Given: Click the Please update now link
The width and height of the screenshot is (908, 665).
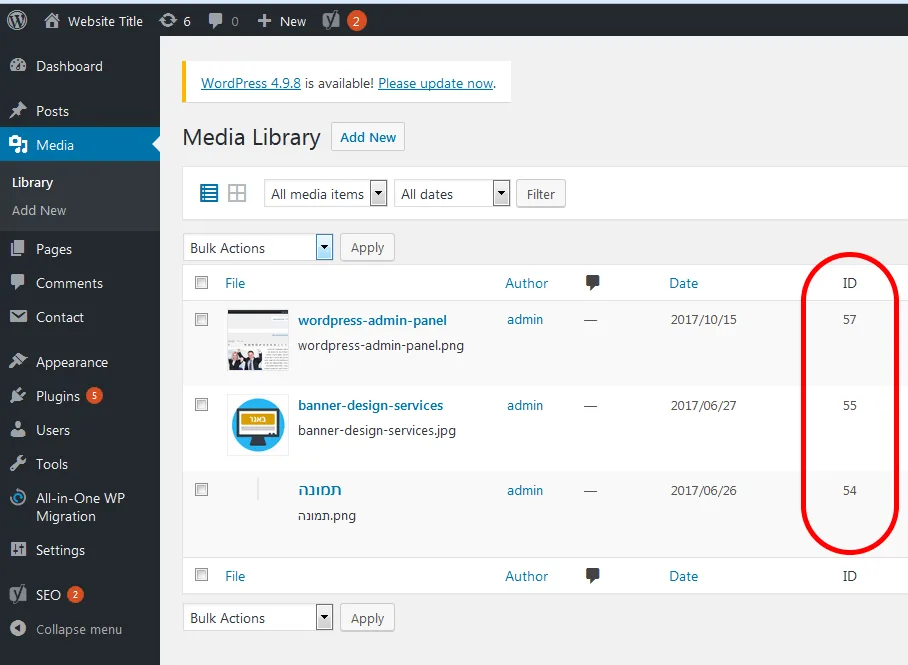Looking at the screenshot, I should pos(435,83).
